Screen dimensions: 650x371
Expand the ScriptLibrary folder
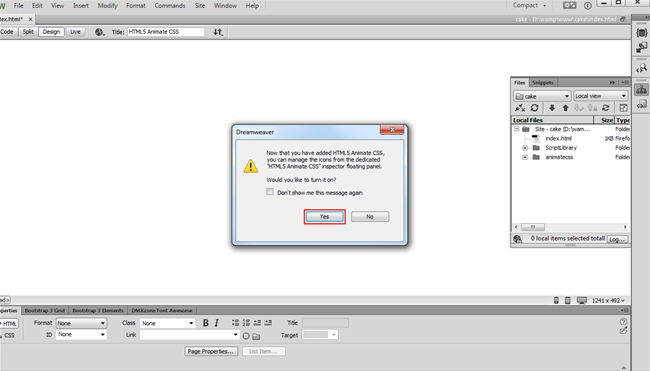tap(525, 148)
